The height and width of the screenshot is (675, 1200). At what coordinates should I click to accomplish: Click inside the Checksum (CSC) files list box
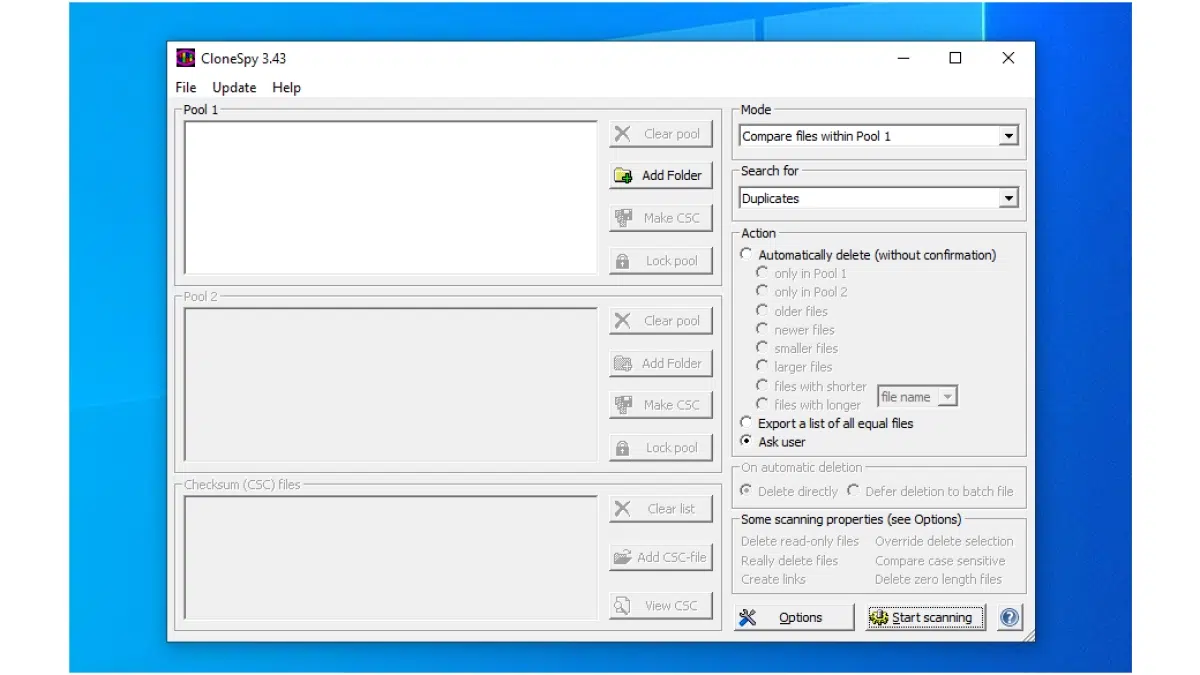coord(391,557)
